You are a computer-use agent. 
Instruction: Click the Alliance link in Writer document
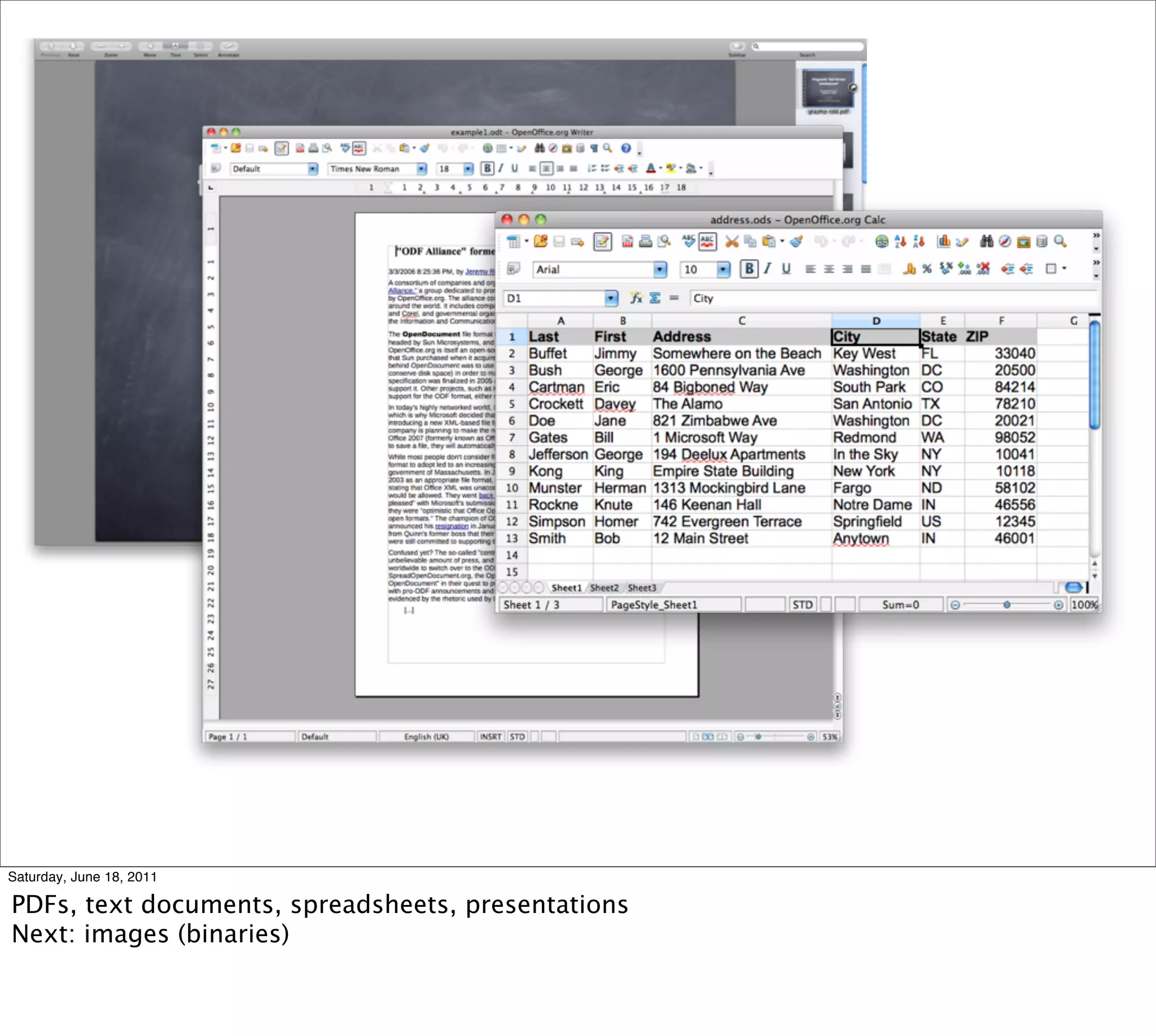(402, 290)
